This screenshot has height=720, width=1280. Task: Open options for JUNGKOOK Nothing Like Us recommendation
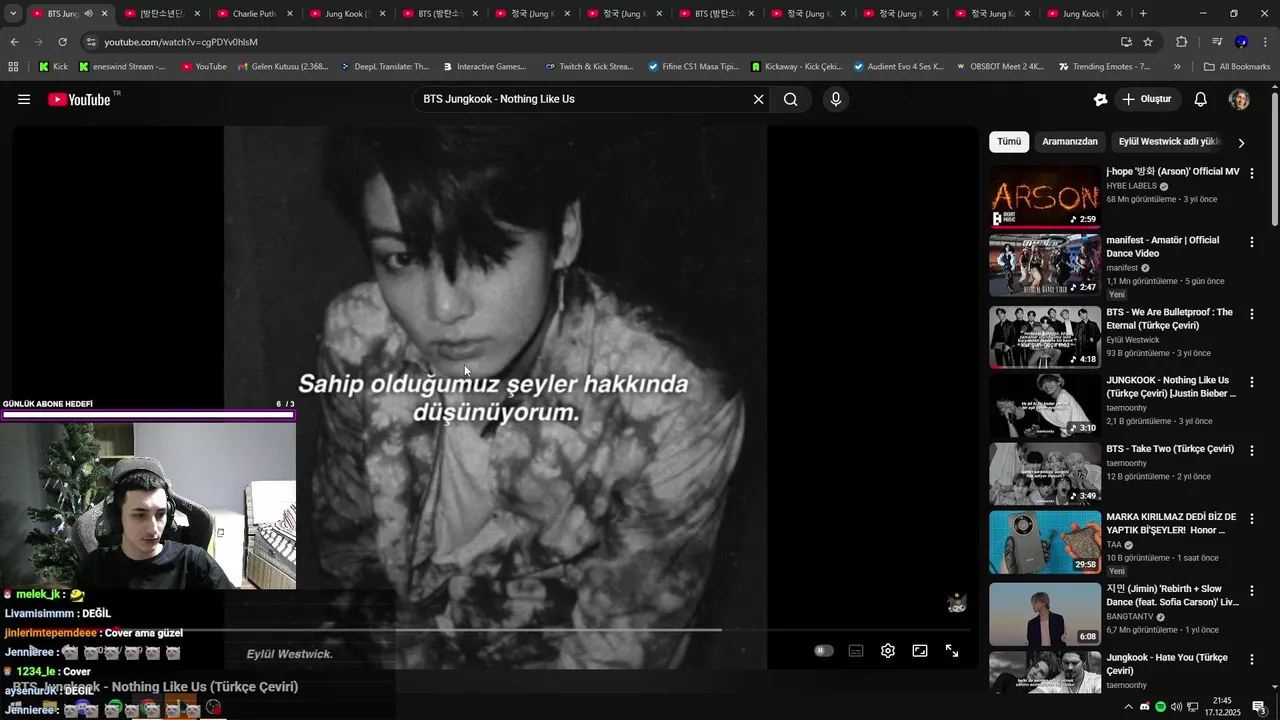click(1251, 381)
